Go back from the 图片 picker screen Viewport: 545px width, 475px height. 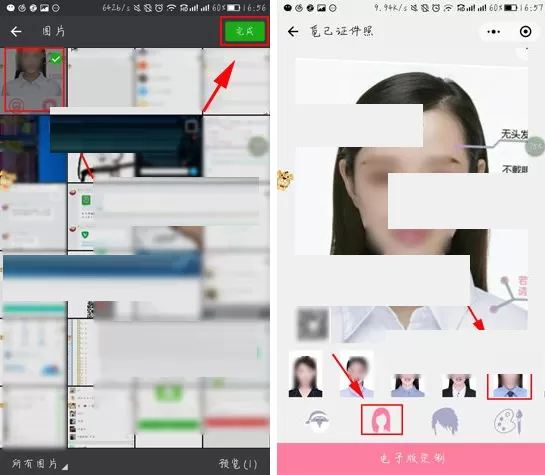coord(16,32)
